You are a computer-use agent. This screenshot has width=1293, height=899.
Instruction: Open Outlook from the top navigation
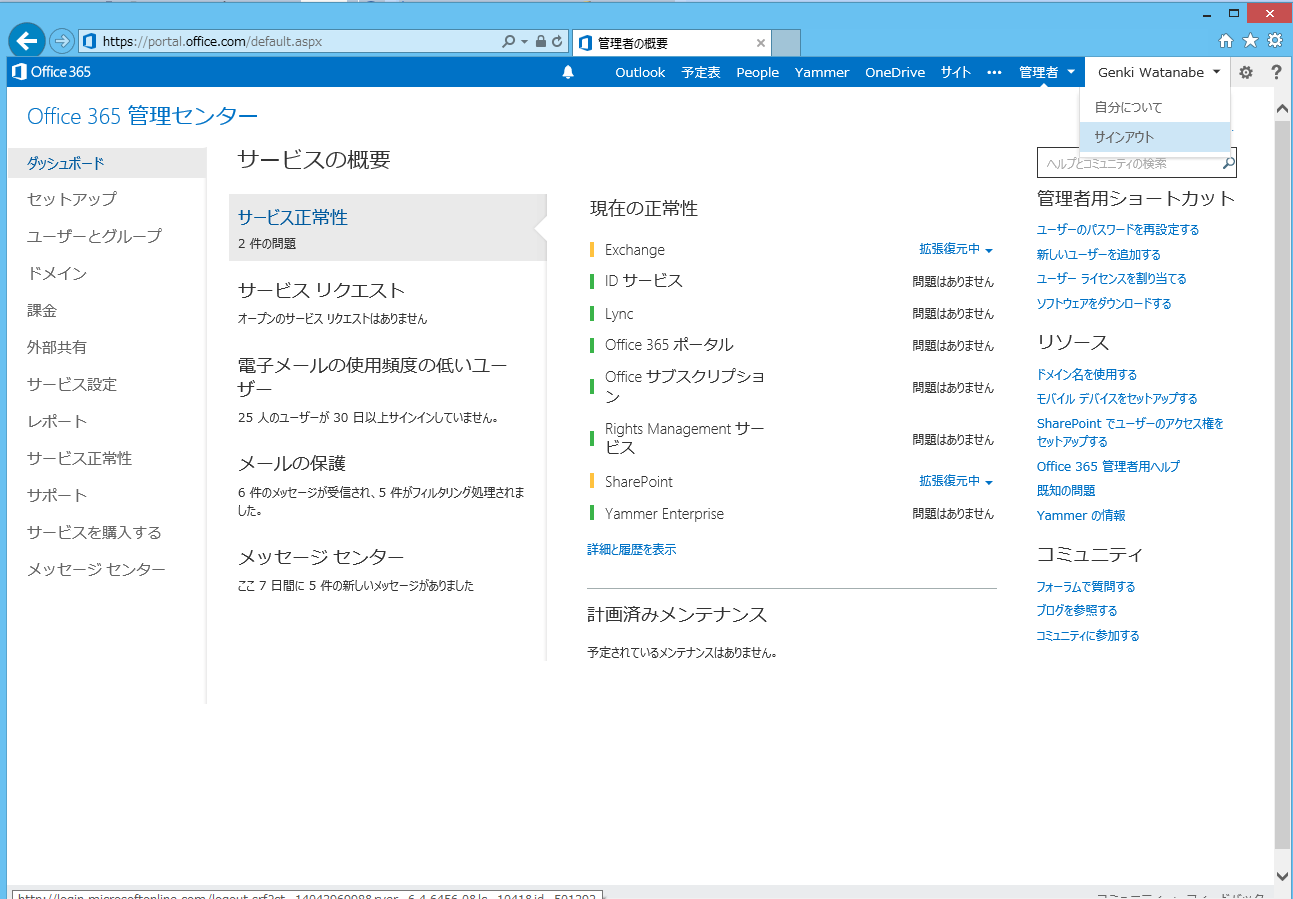[640, 72]
